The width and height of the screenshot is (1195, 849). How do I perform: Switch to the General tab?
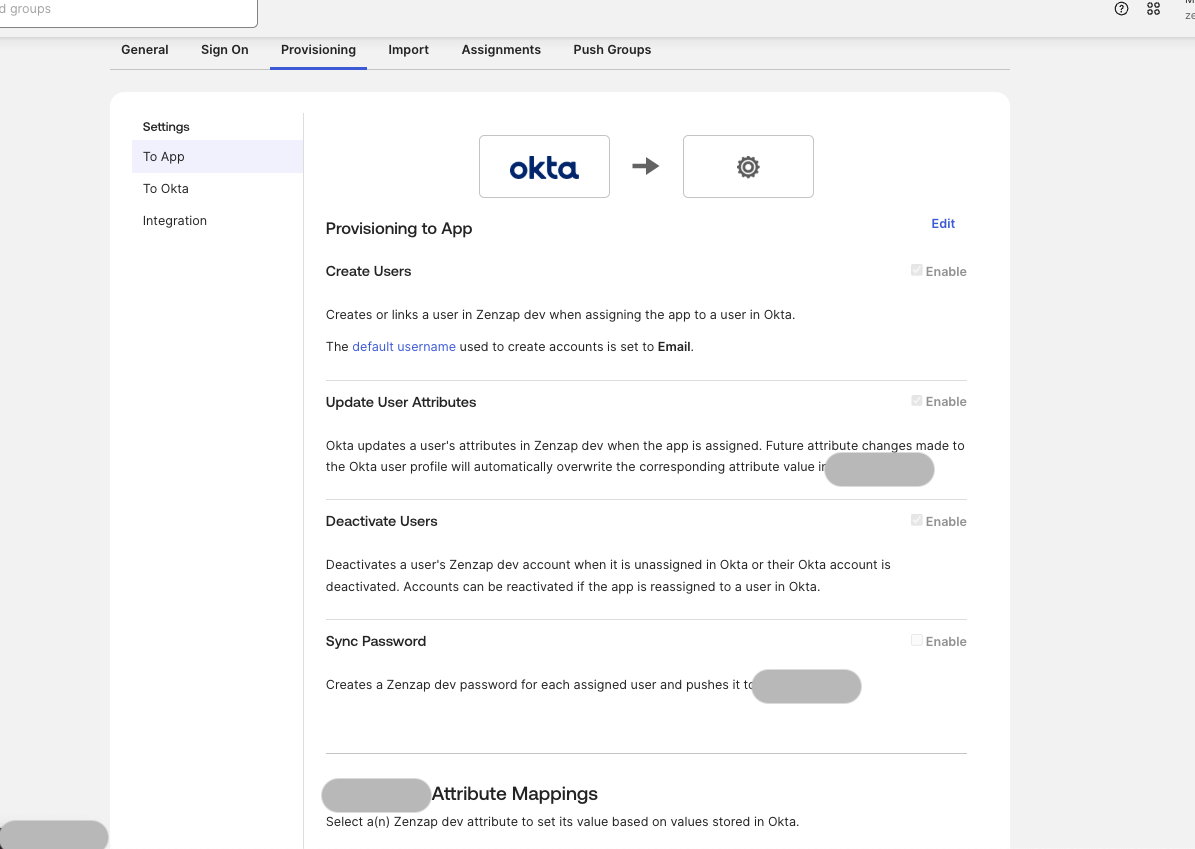[x=145, y=50]
